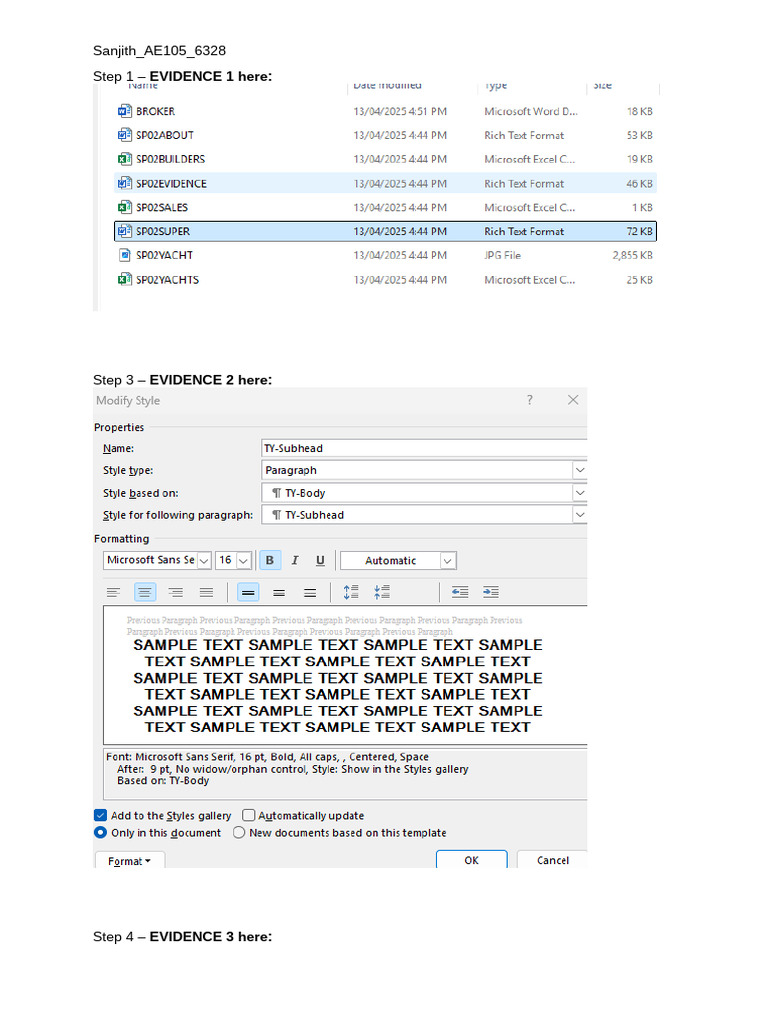The height and width of the screenshot is (1024, 768).
Task: Click the sample text preview area
Action: click(x=345, y=675)
